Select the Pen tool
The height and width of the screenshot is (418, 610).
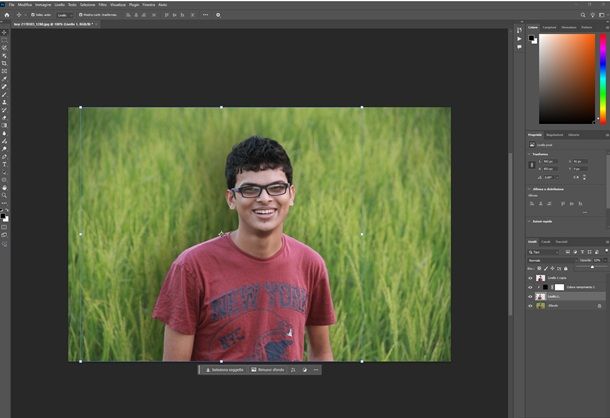tap(4, 156)
